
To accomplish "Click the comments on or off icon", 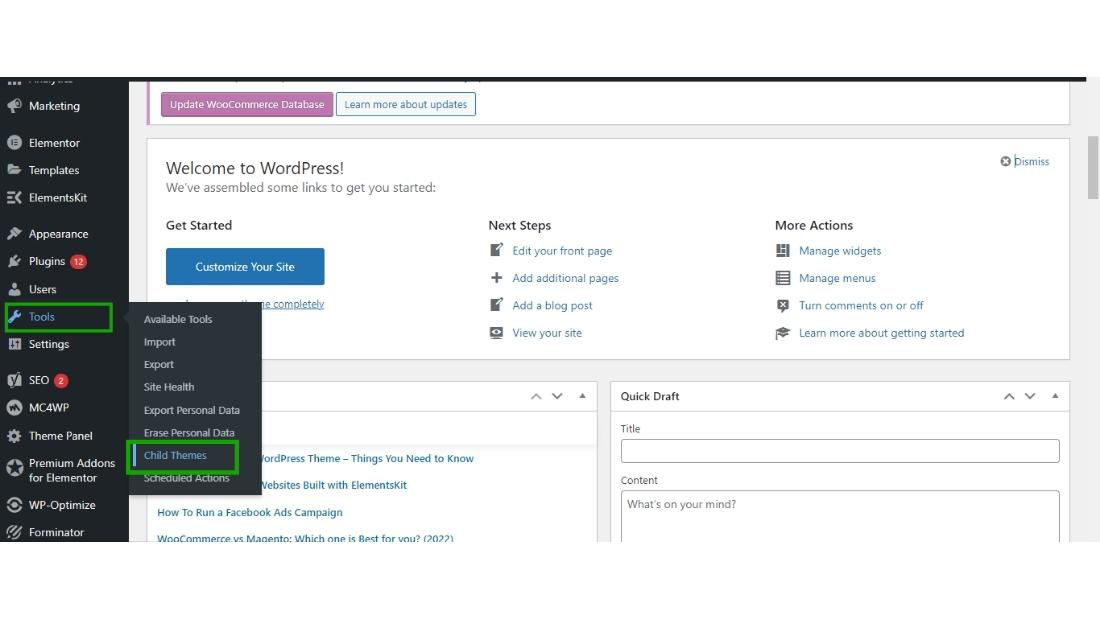I will pyautogui.click(x=783, y=305).
